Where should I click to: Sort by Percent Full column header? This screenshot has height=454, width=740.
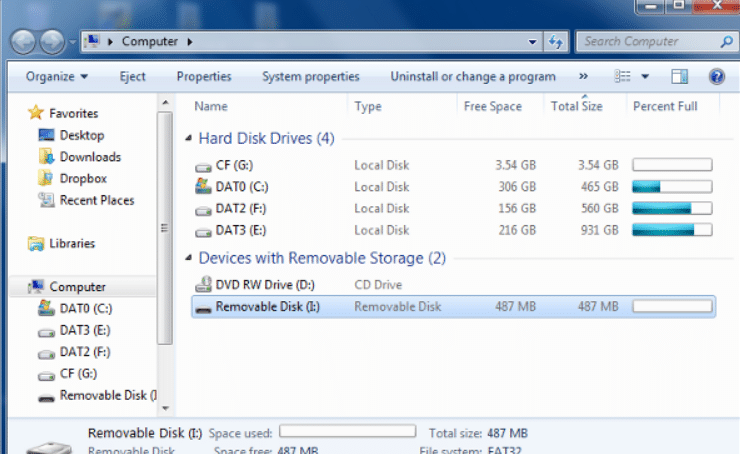[665, 106]
